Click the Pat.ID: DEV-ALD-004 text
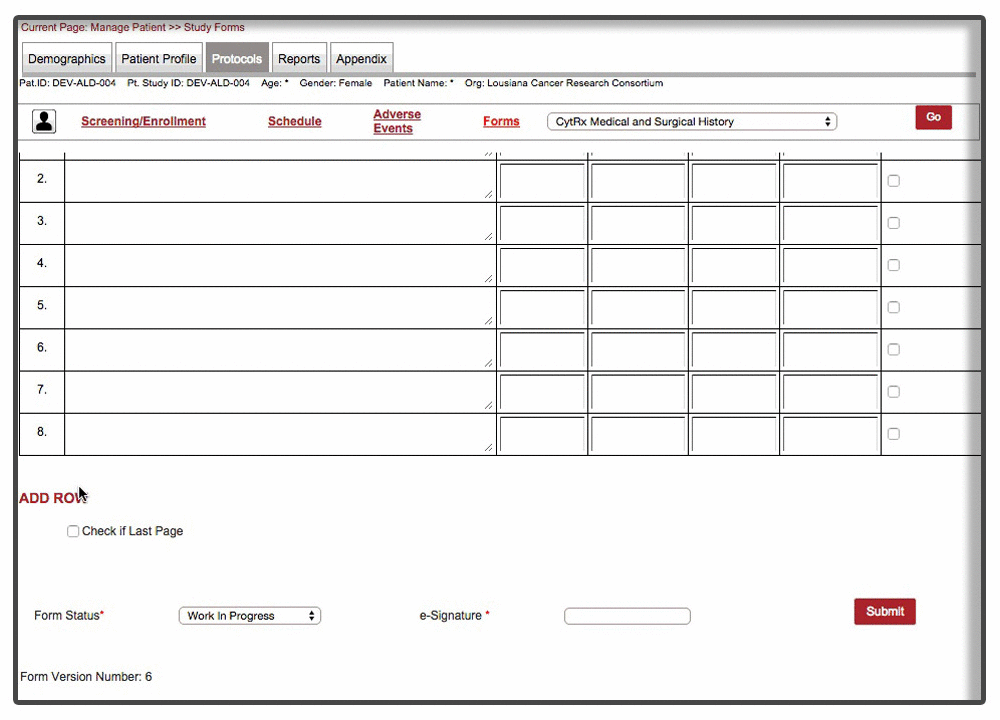 coord(68,83)
